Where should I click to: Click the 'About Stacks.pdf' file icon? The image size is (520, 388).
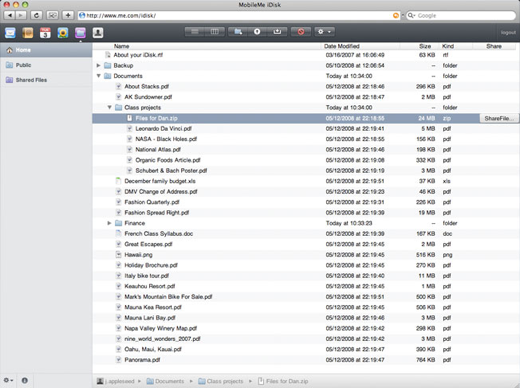pyautogui.click(x=118, y=86)
